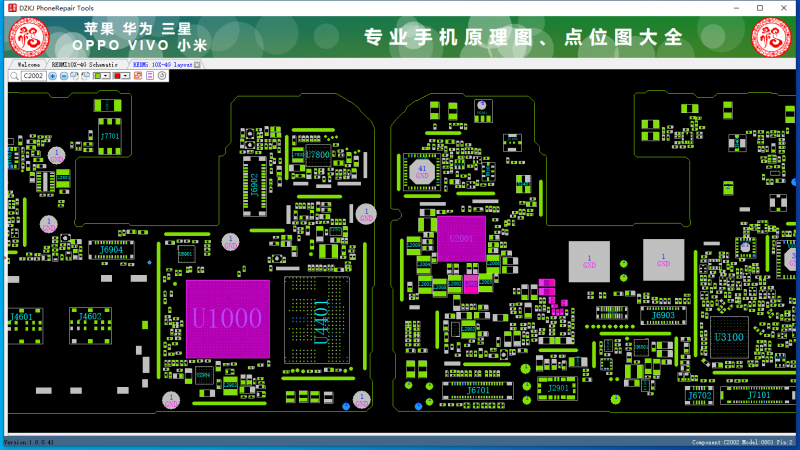Image resolution: width=800 pixels, height=450 pixels.
Task: Select the U1000 chip on the board
Action: 228,319
